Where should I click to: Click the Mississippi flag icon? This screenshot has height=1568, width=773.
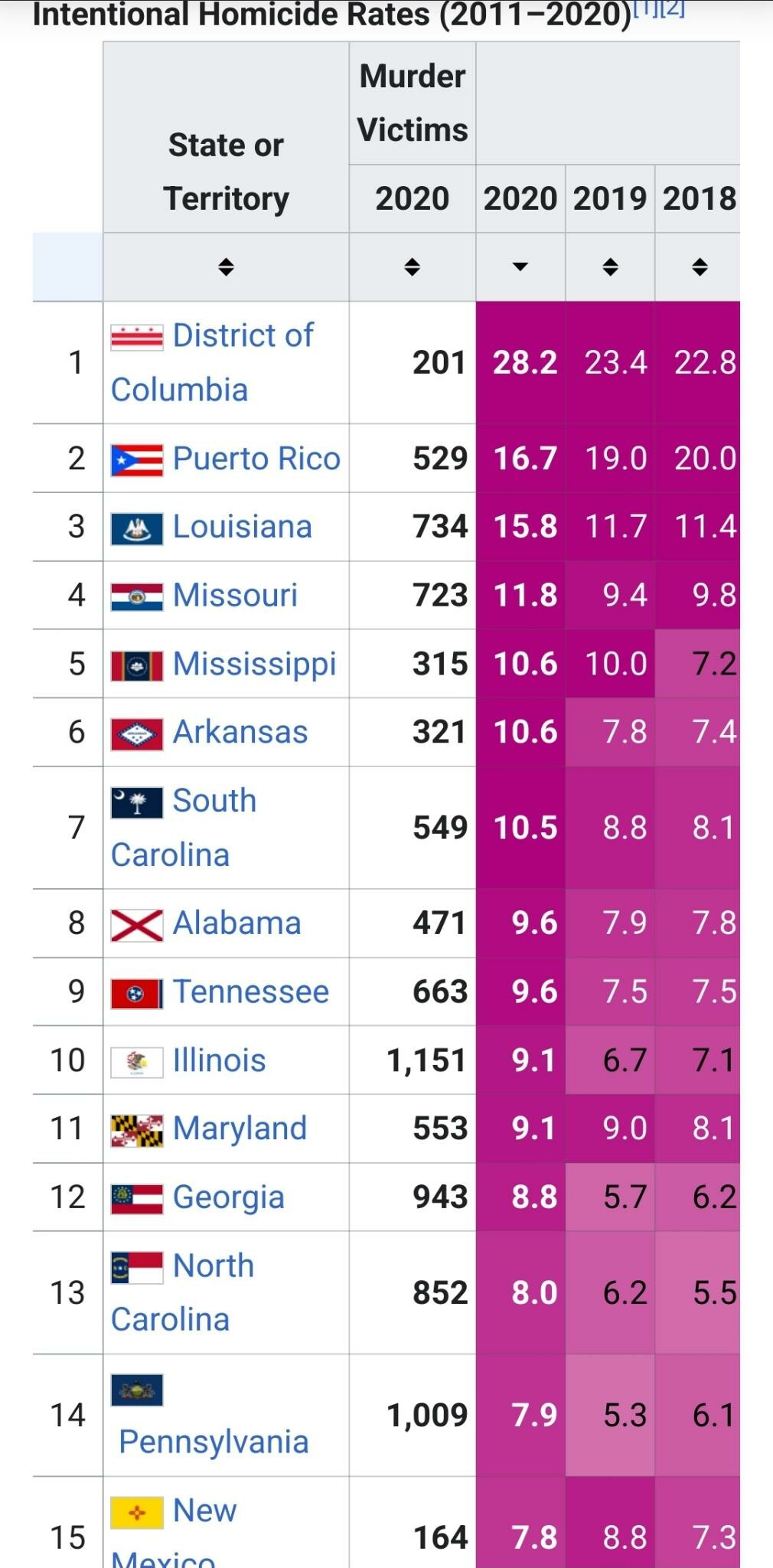coord(136,665)
